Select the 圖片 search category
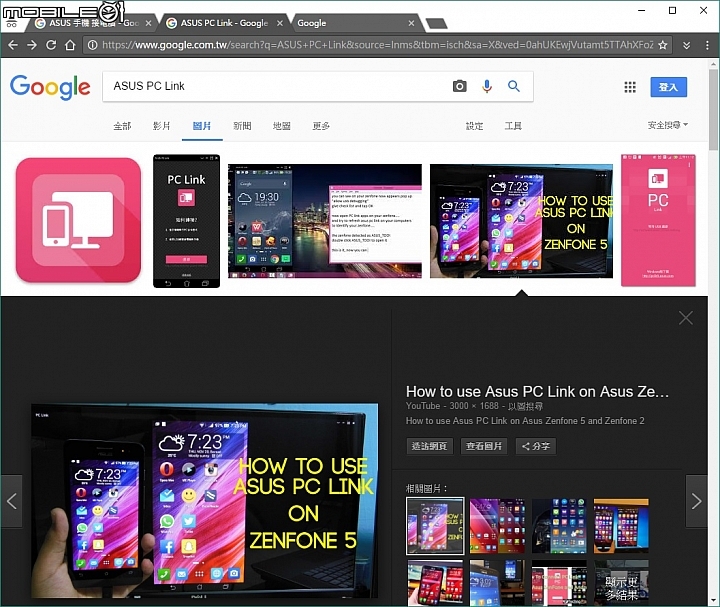The width and height of the screenshot is (720, 607). (x=202, y=126)
